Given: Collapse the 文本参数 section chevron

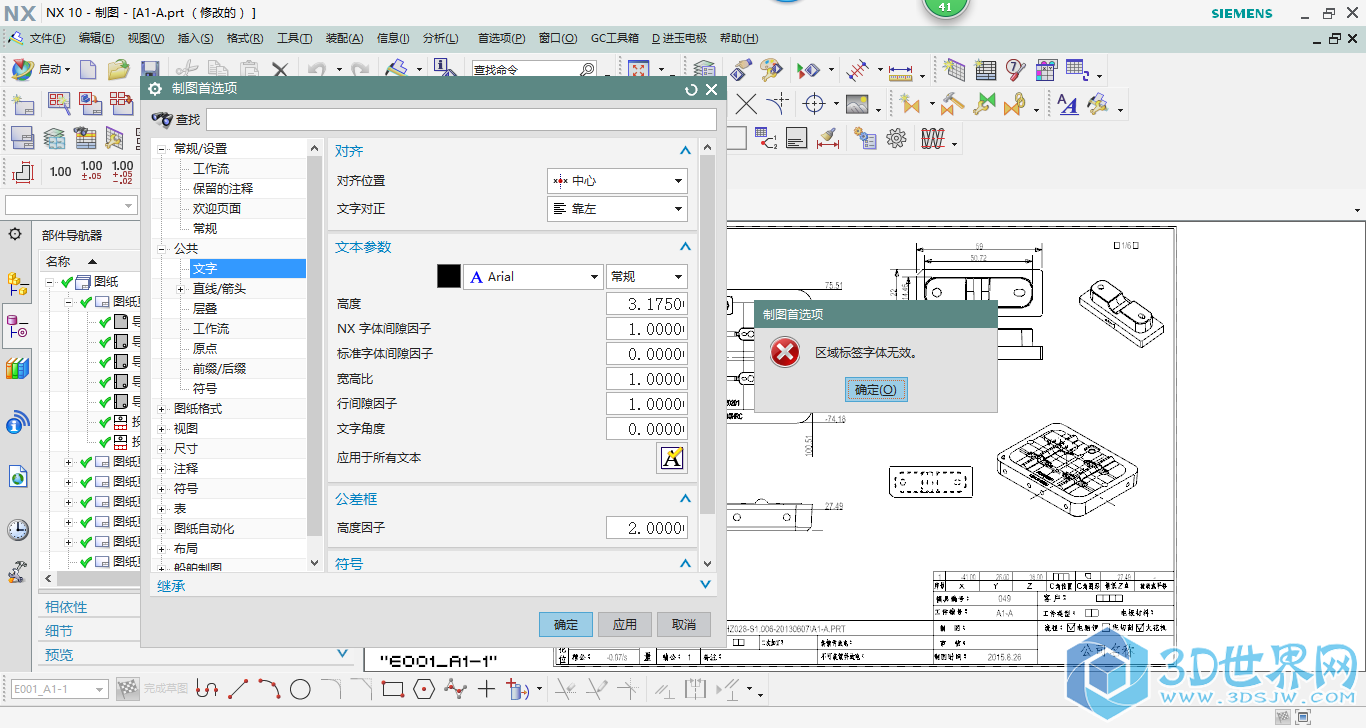Looking at the screenshot, I should coord(685,247).
